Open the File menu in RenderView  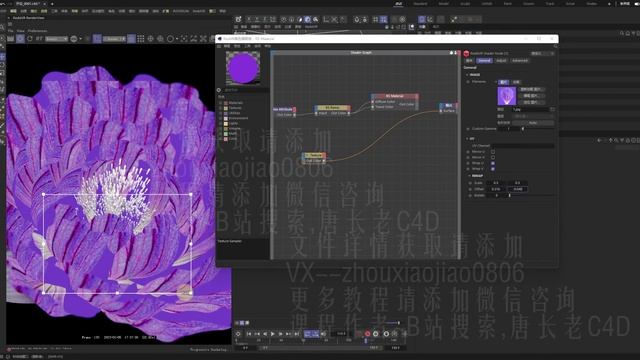point(11,31)
